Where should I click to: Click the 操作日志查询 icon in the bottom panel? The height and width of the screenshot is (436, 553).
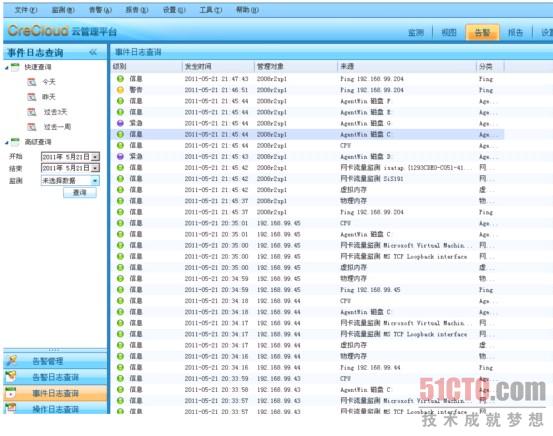(11, 408)
